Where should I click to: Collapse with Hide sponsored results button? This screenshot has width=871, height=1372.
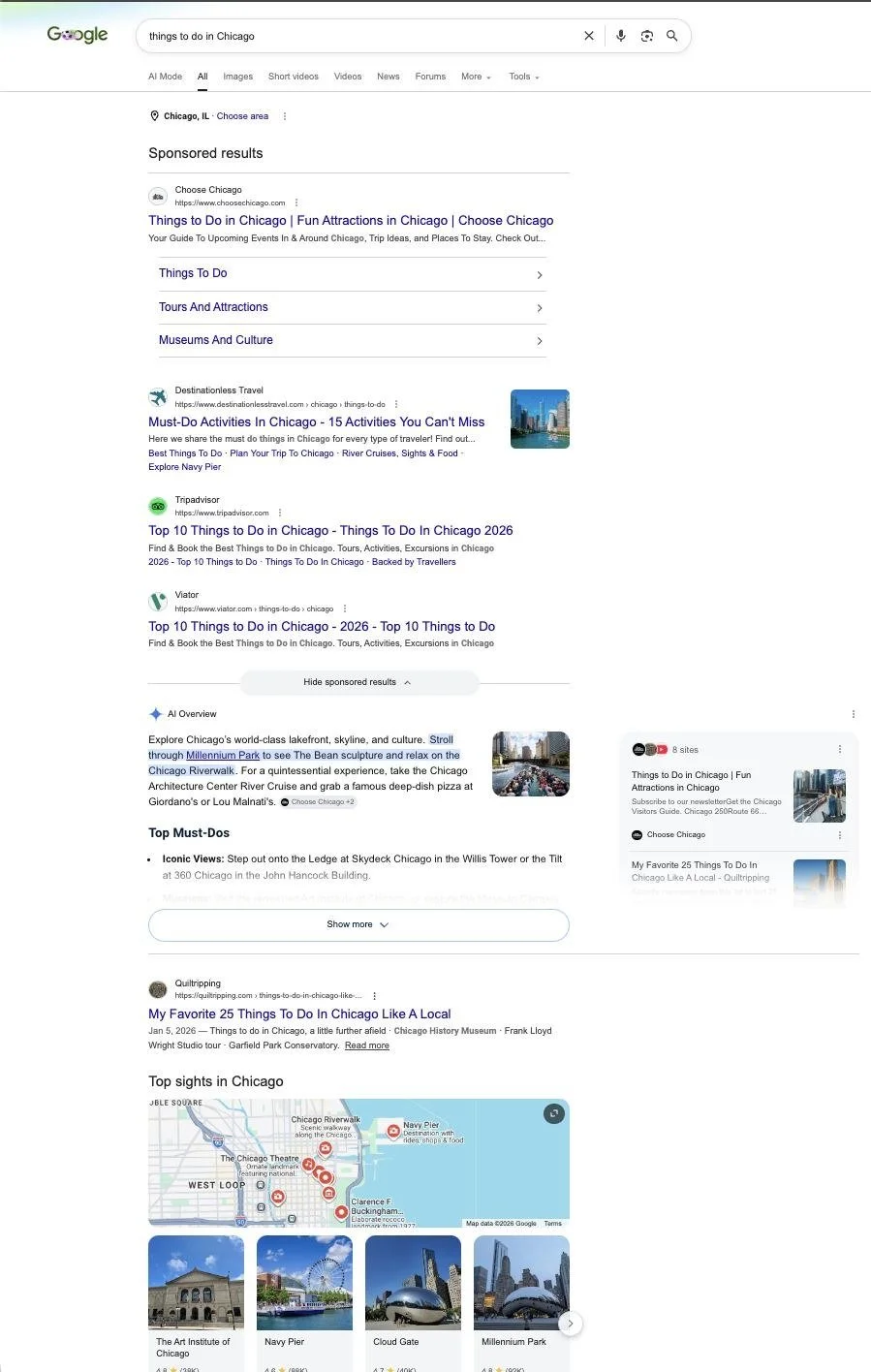pos(359,682)
